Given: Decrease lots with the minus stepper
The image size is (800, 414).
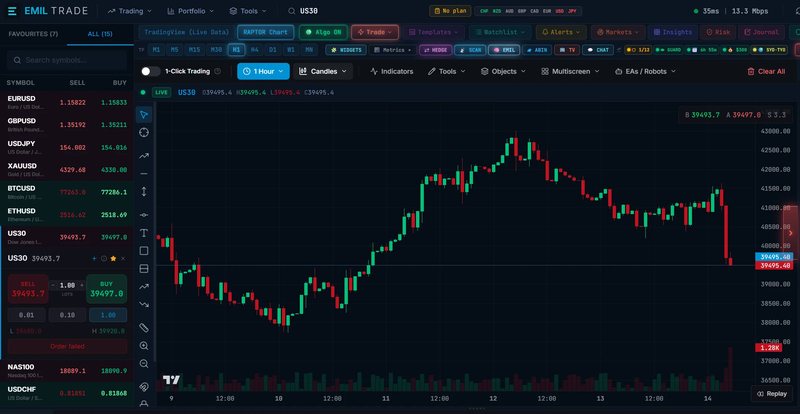Looking at the screenshot, I should click(x=53, y=285).
